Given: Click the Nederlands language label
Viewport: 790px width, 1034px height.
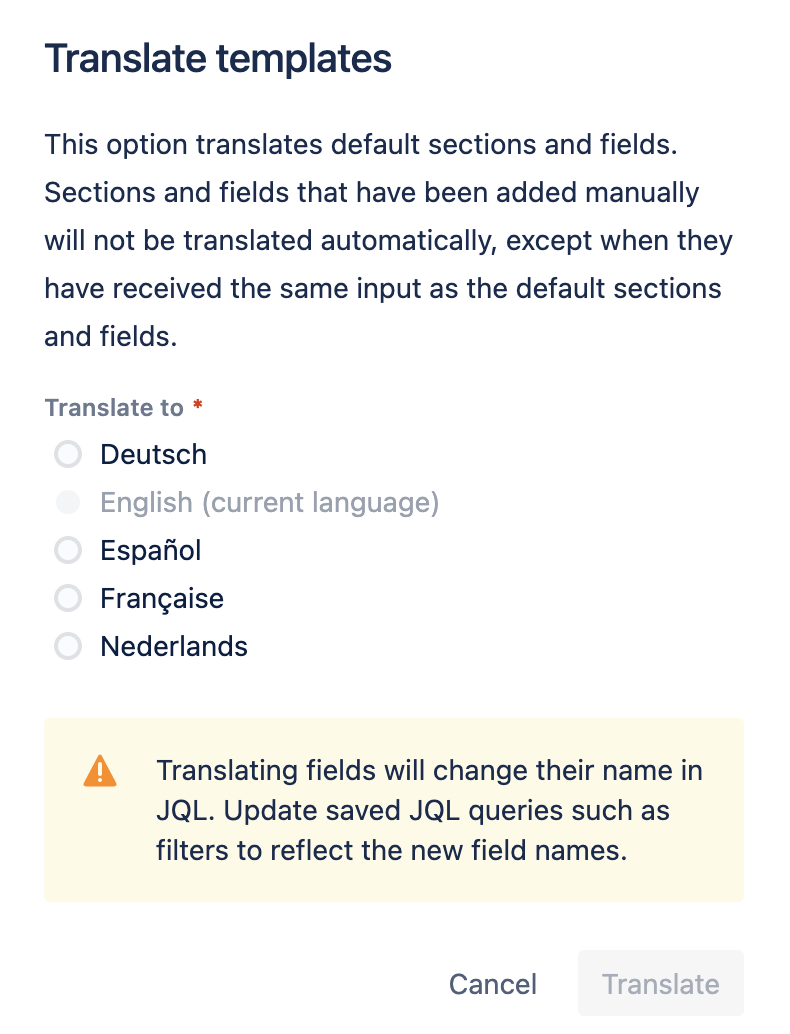Looking at the screenshot, I should pyautogui.click(x=174, y=646).
